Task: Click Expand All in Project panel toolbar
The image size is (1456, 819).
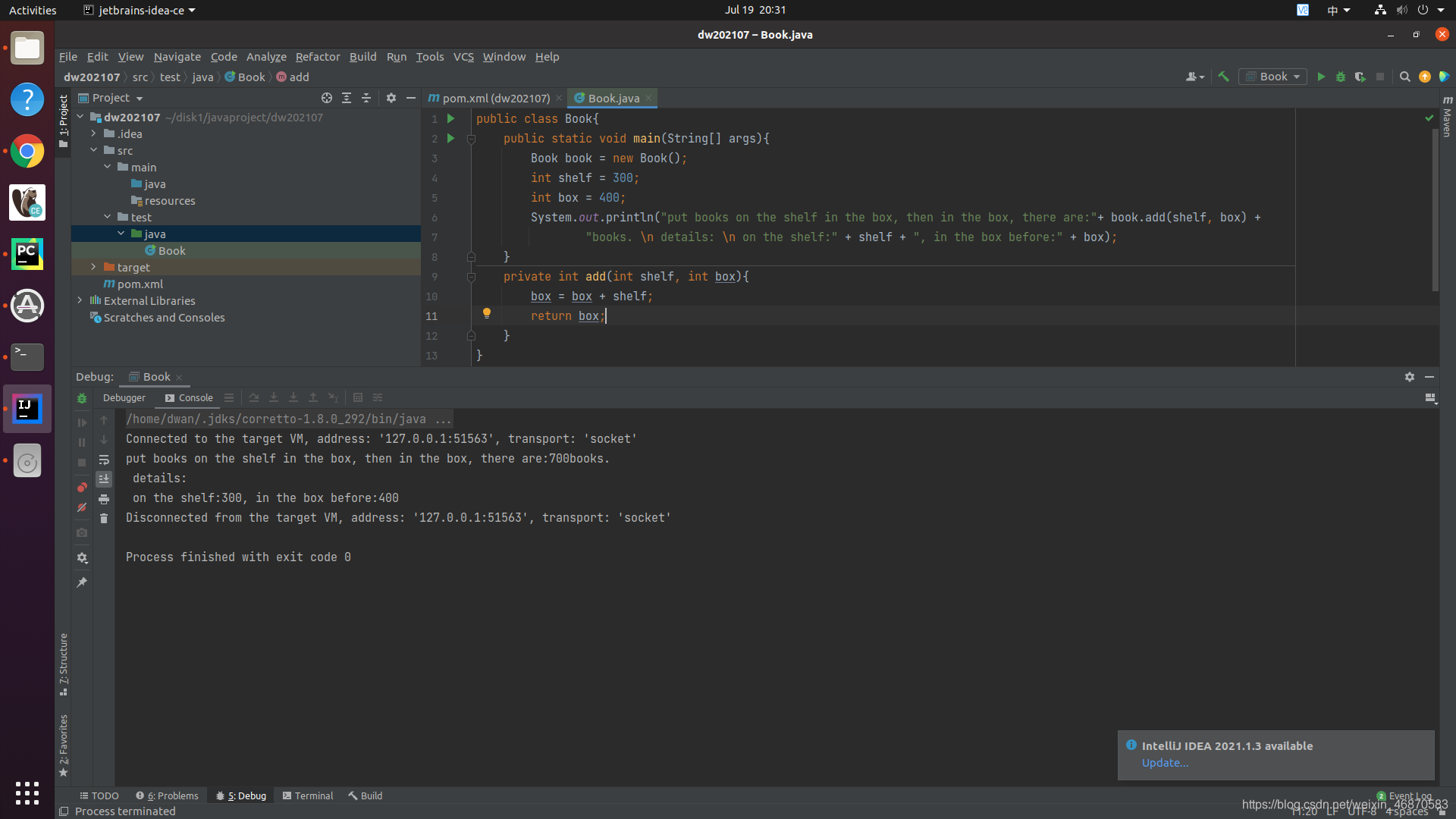Action: 347,98
